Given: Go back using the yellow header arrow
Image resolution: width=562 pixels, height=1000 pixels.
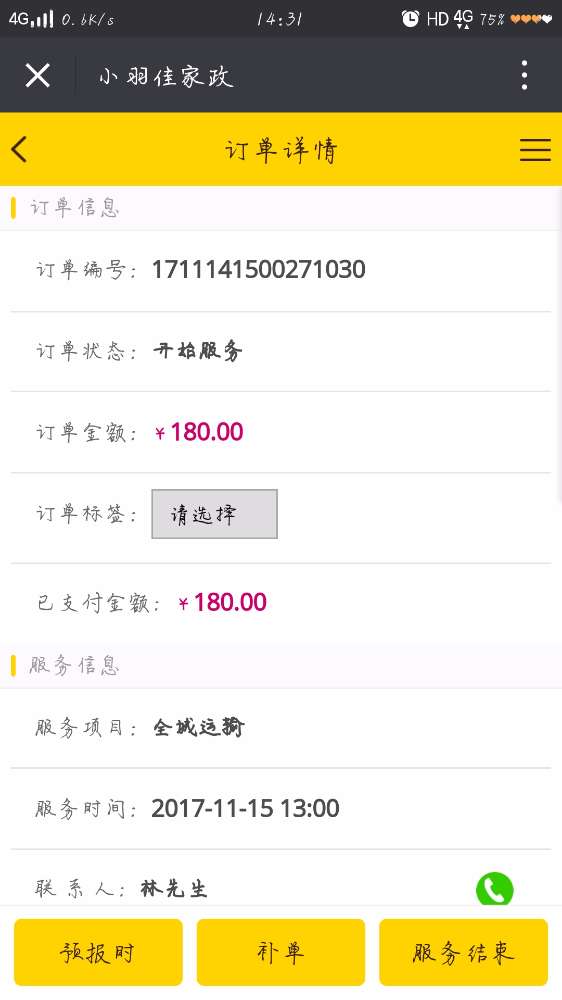Looking at the screenshot, I should [x=19, y=150].
